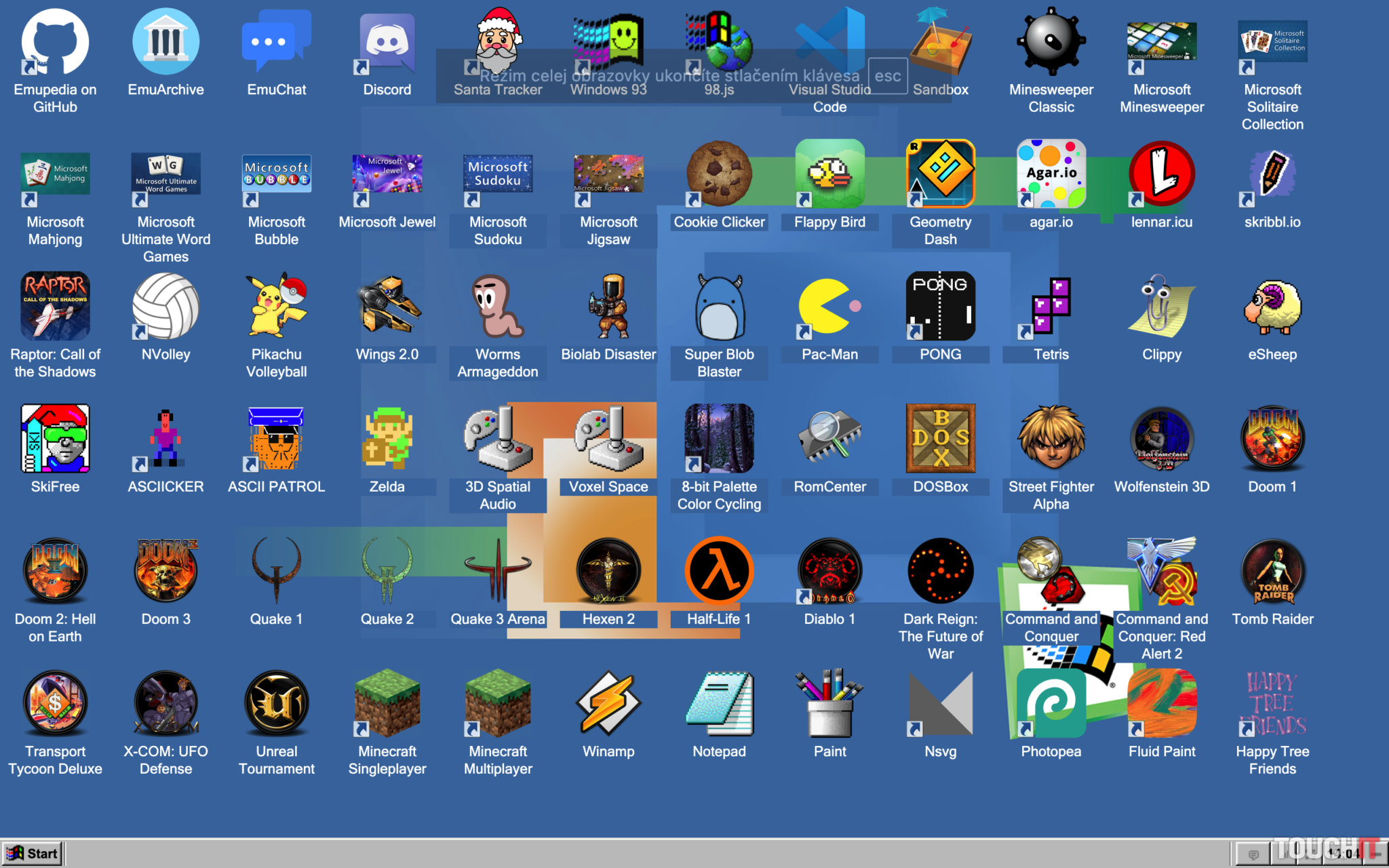
Task: Open Photopea editor shortcut
Action: pos(1051,704)
